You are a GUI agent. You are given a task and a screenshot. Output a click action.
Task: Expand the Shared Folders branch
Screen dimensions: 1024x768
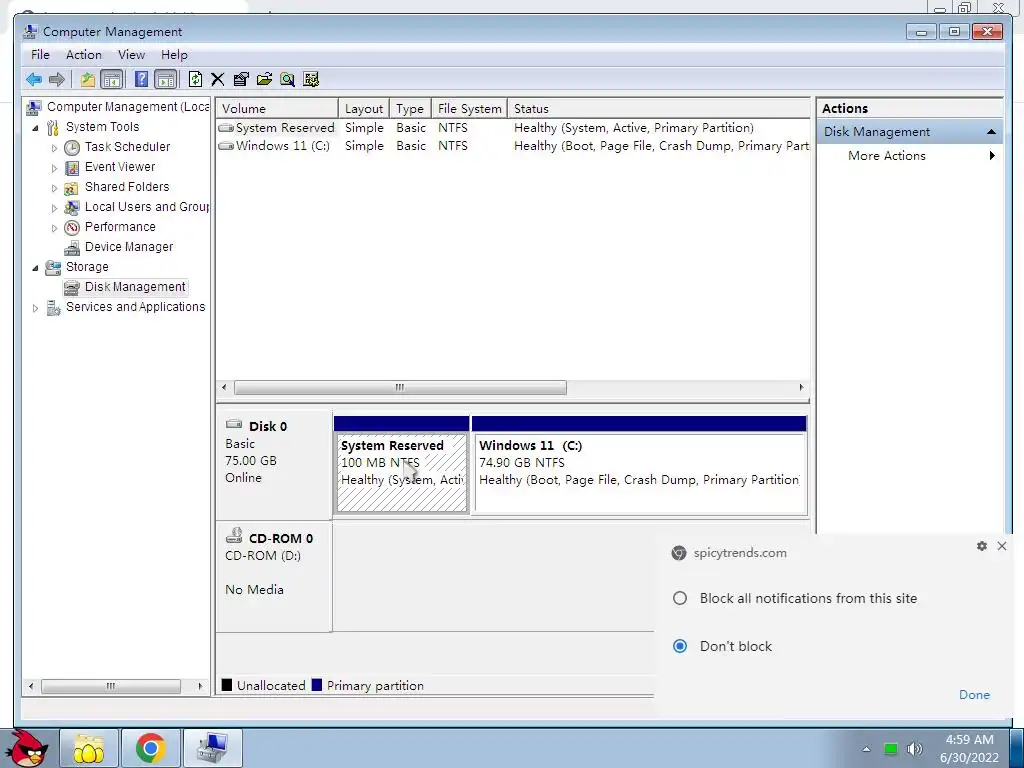(54, 188)
